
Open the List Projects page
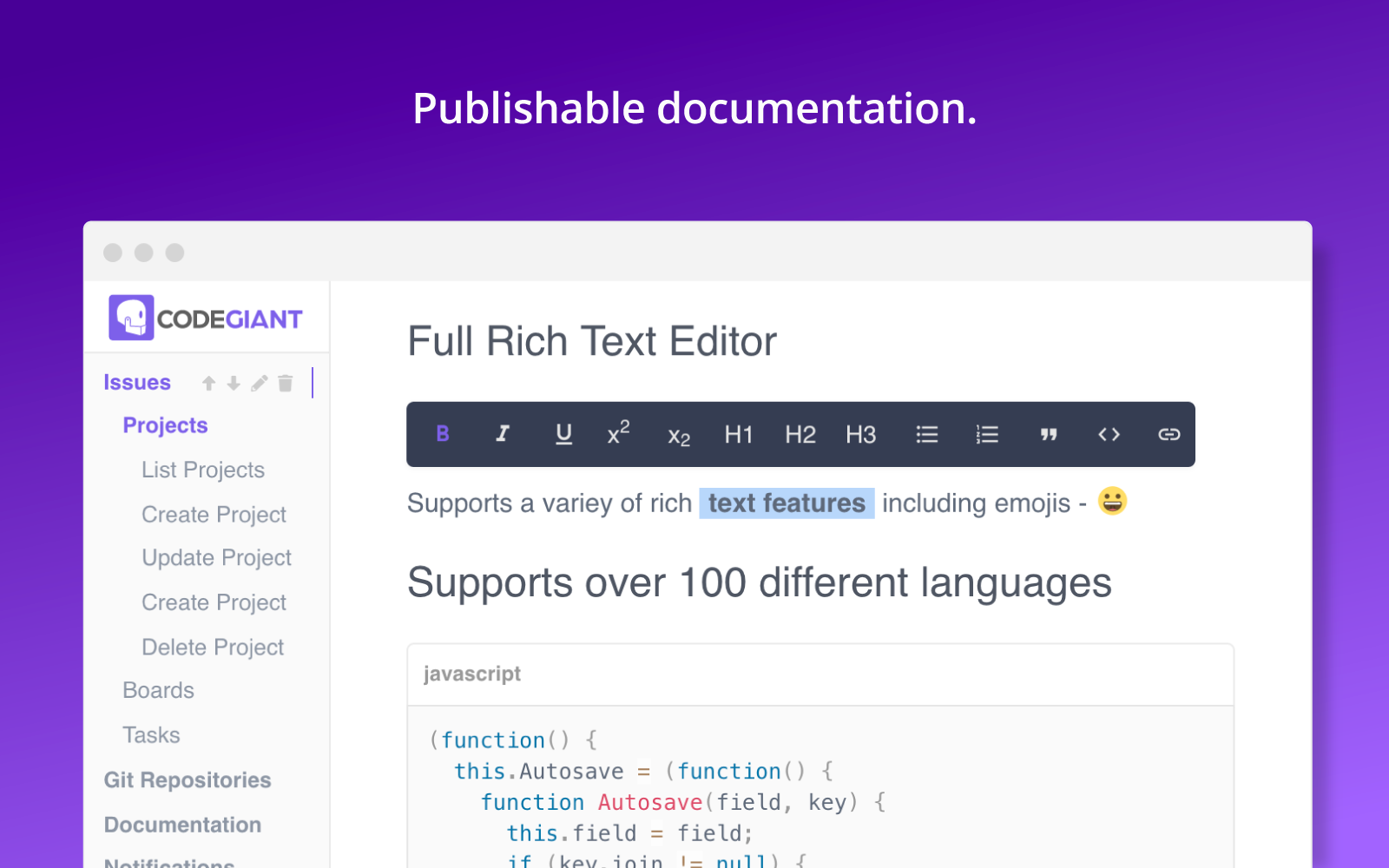click(x=203, y=470)
